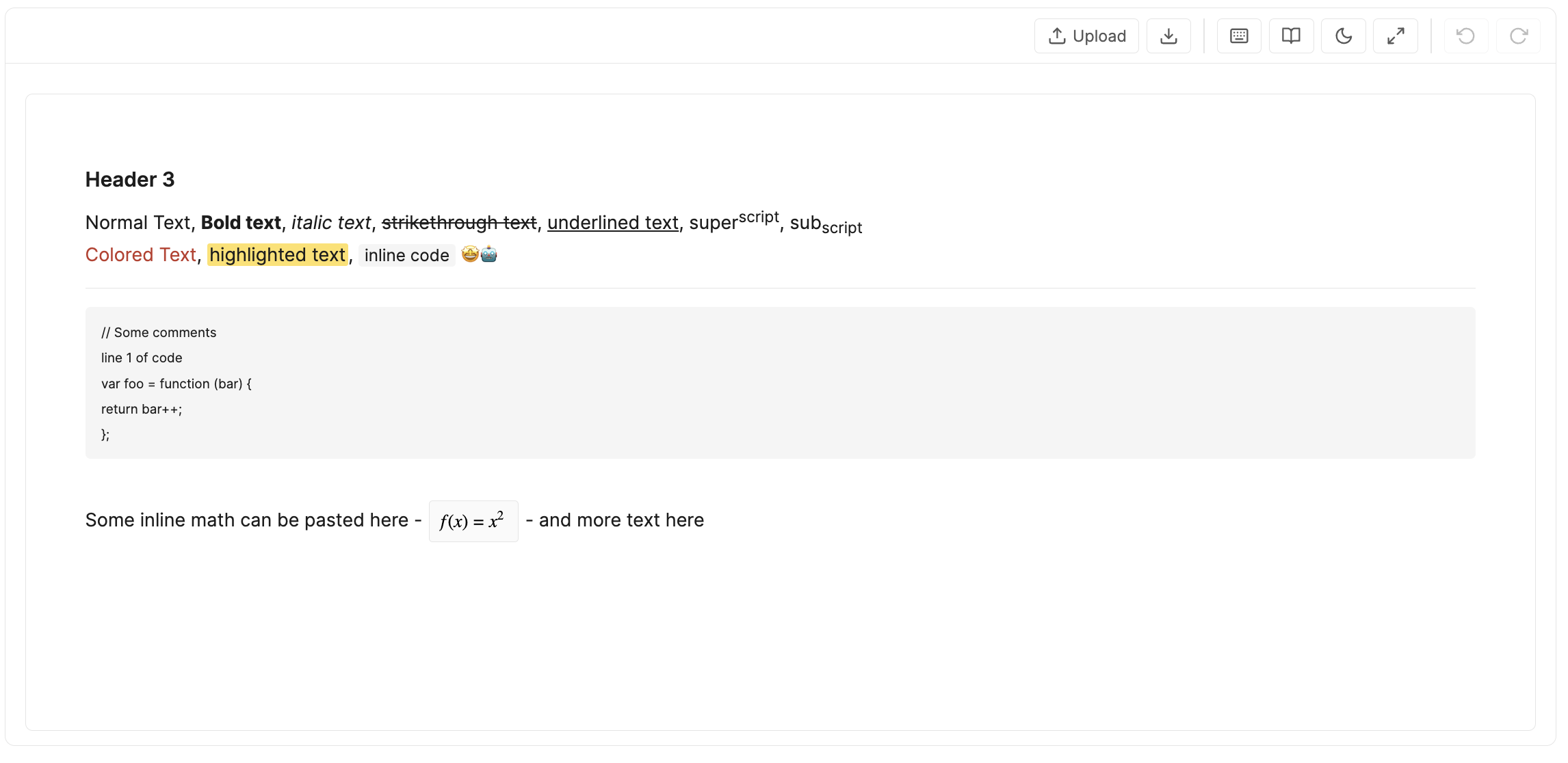The image size is (1568, 763).
Task: Click the Upload button
Action: 1086,36
